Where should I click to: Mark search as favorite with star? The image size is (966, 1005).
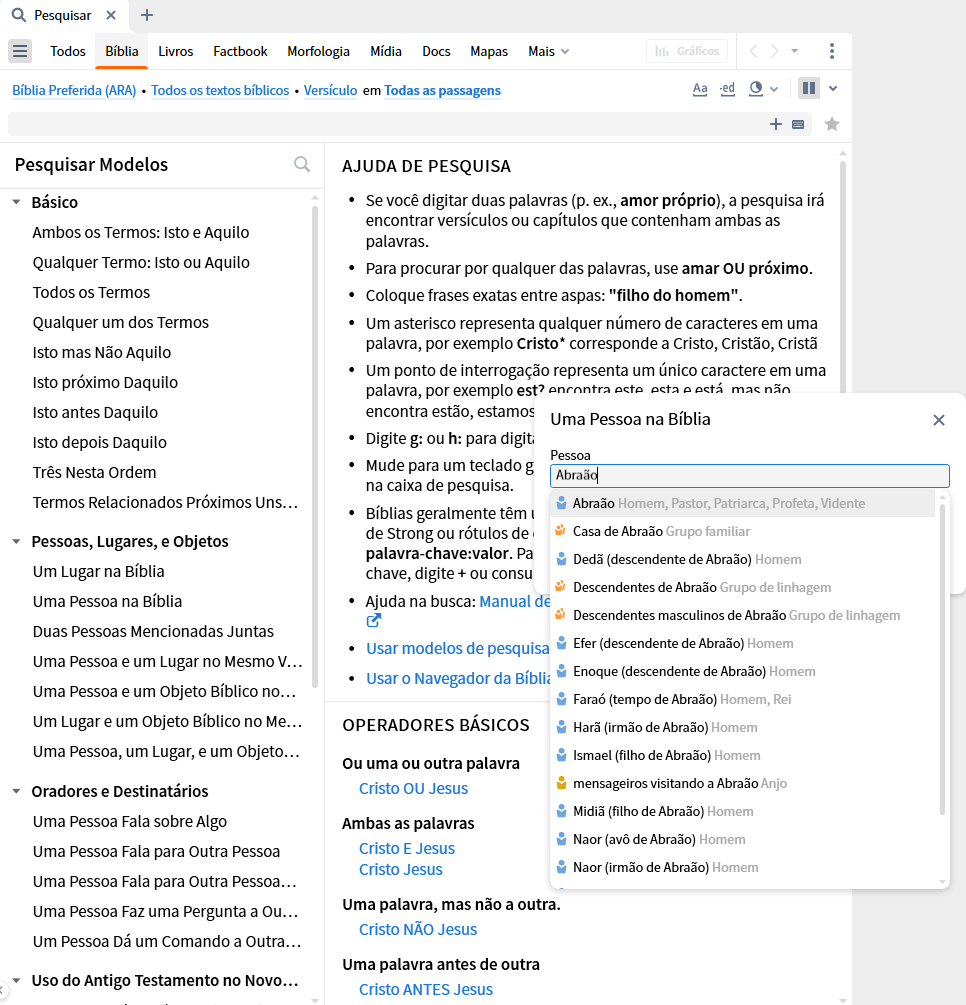click(x=832, y=124)
